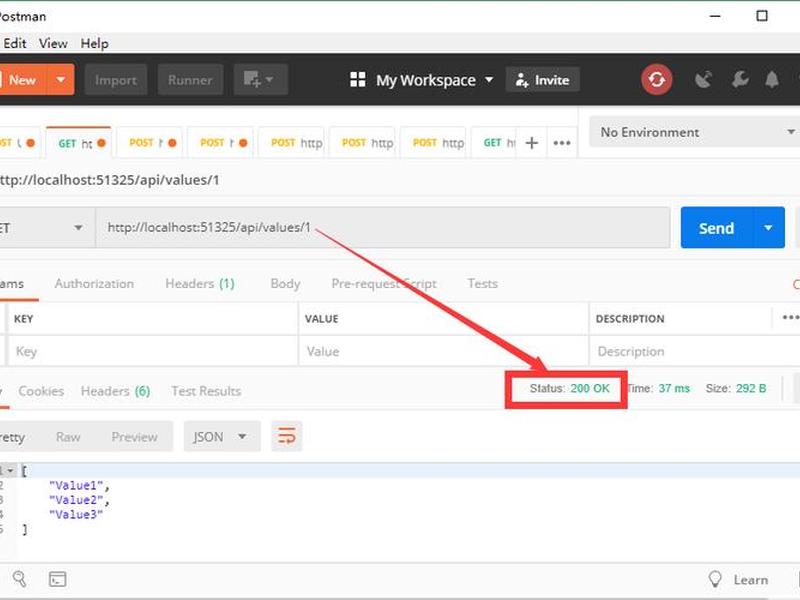The image size is (800, 600).
Task: Click the "Value2" response line
Action: [79, 500]
